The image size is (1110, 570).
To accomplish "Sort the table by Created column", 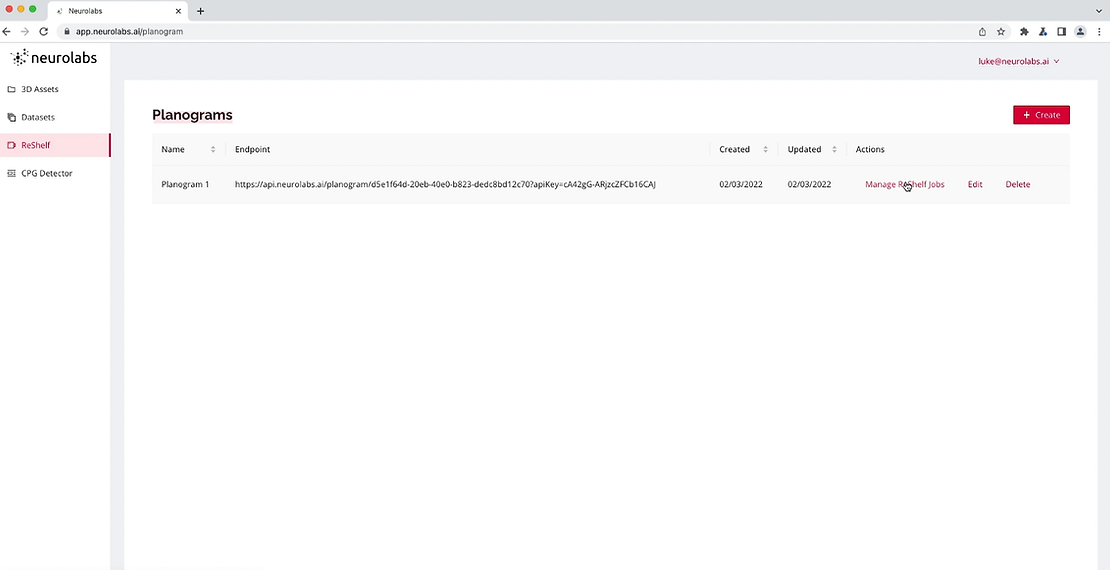I will point(765,149).
